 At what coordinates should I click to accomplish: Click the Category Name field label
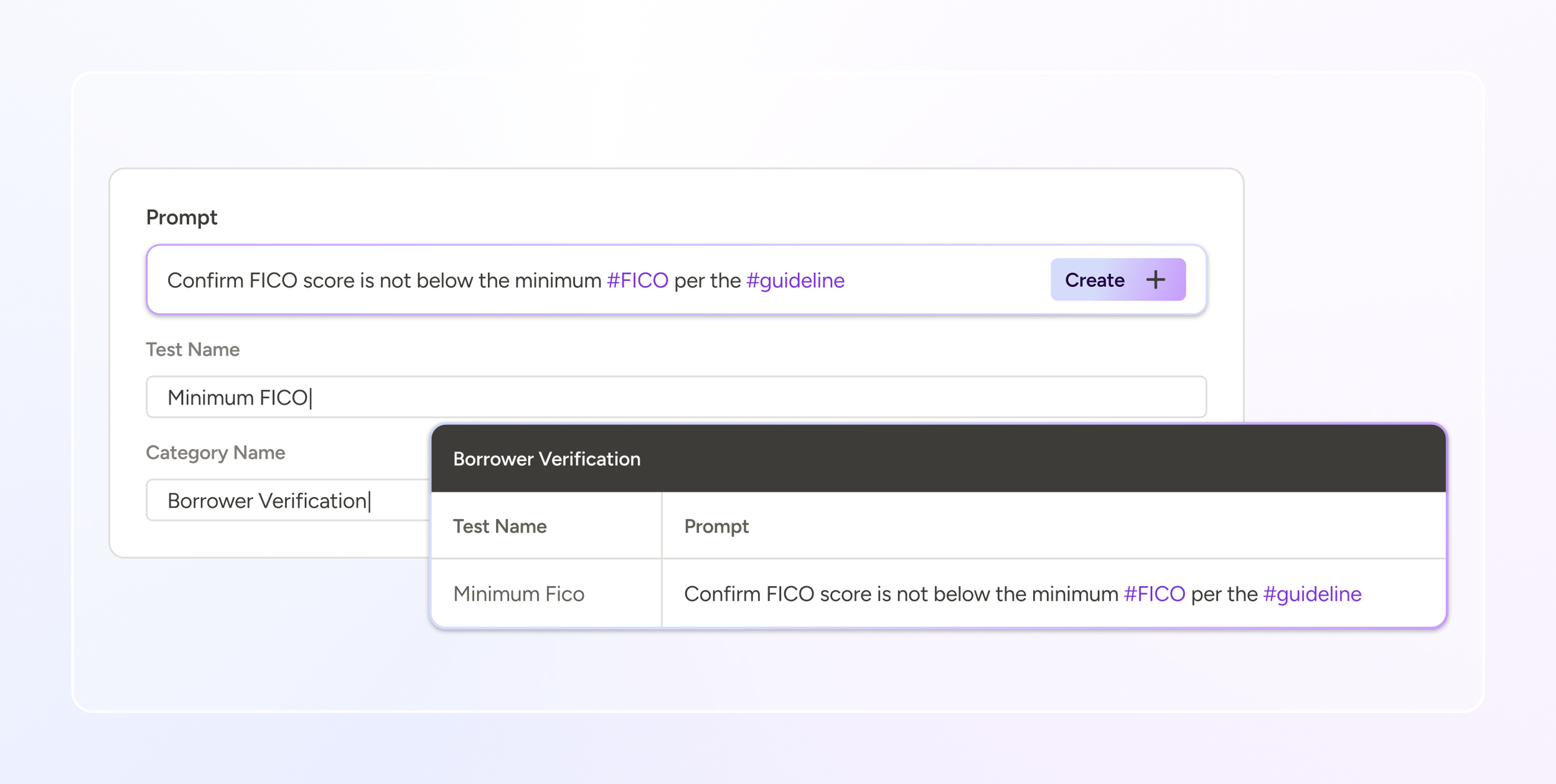(215, 452)
